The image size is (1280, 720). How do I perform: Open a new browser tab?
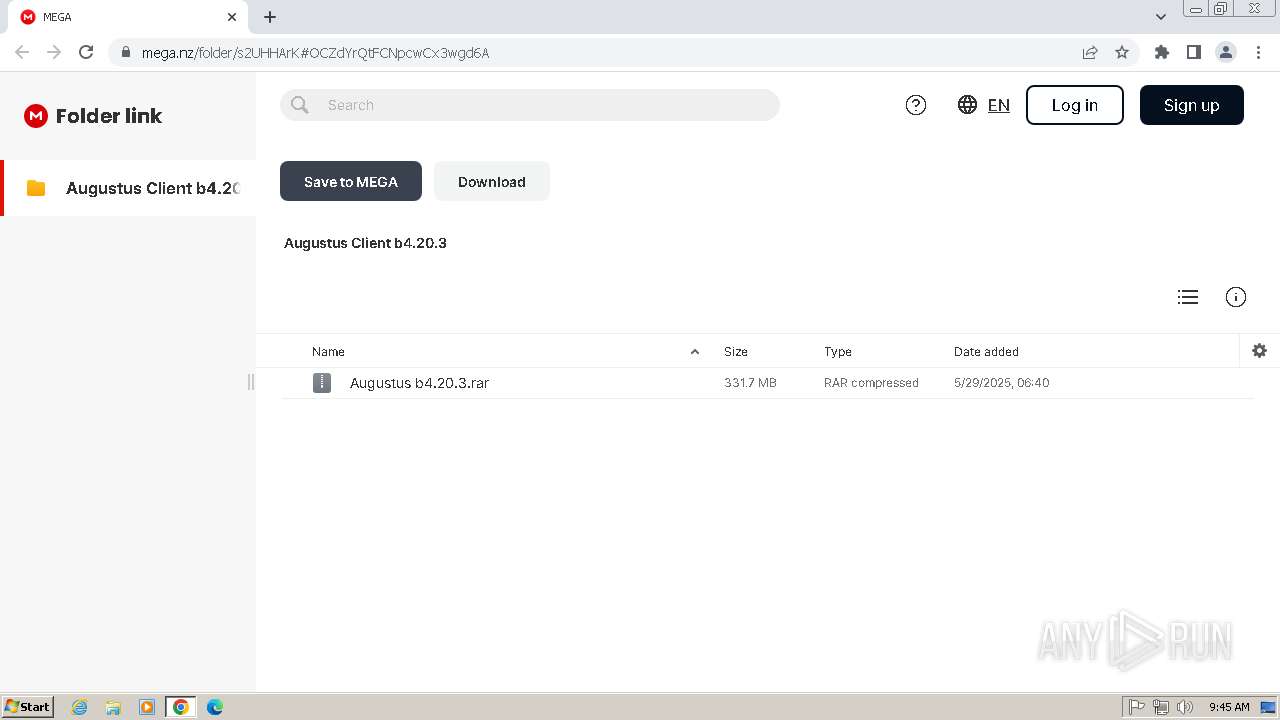[270, 17]
